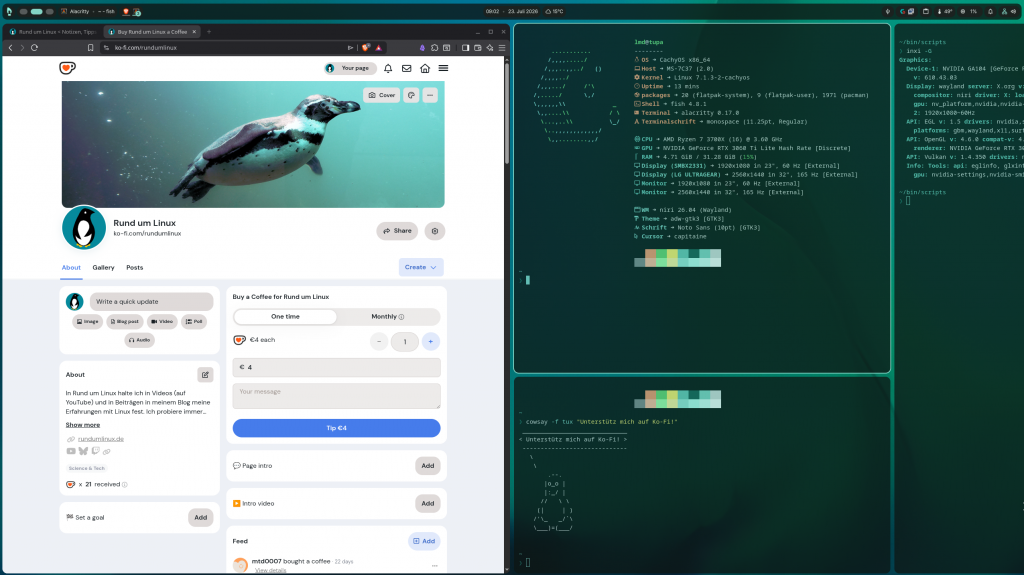Screen dimensions: 1024x575
Task: Add a goal with Set a goal Add
Action: 200,518
